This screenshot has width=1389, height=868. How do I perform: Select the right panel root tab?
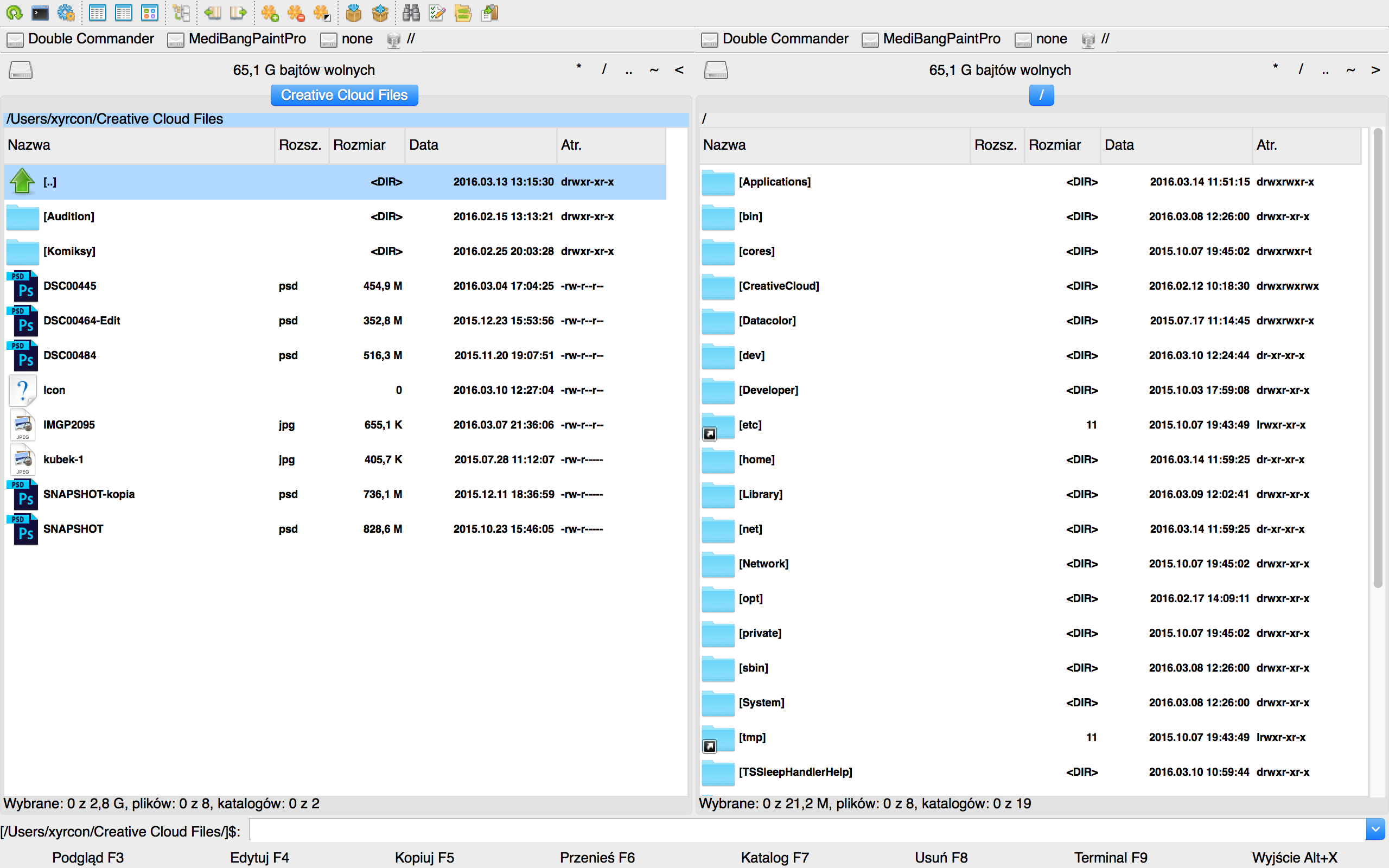(1041, 95)
